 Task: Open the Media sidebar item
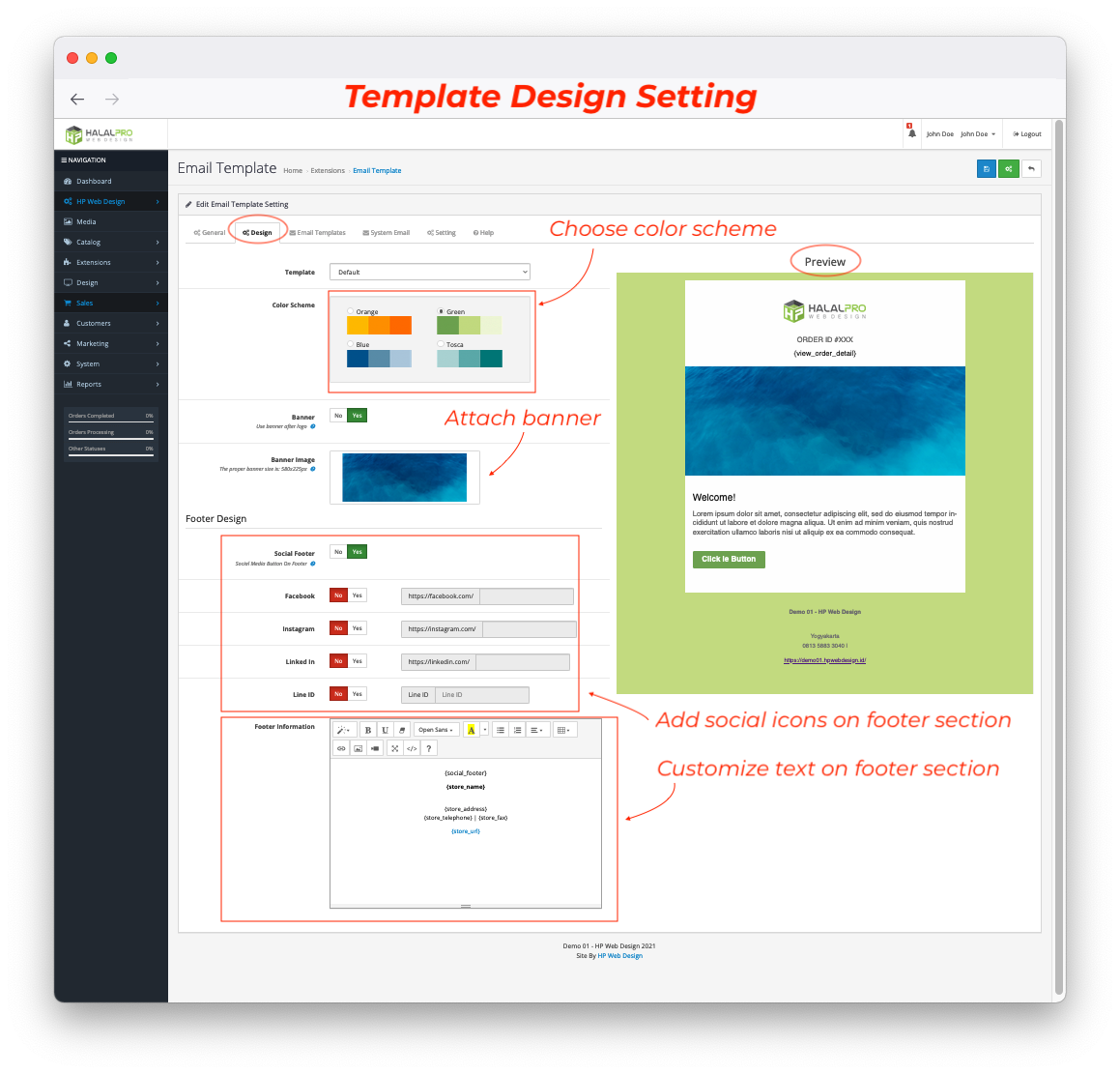click(x=111, y=221)
